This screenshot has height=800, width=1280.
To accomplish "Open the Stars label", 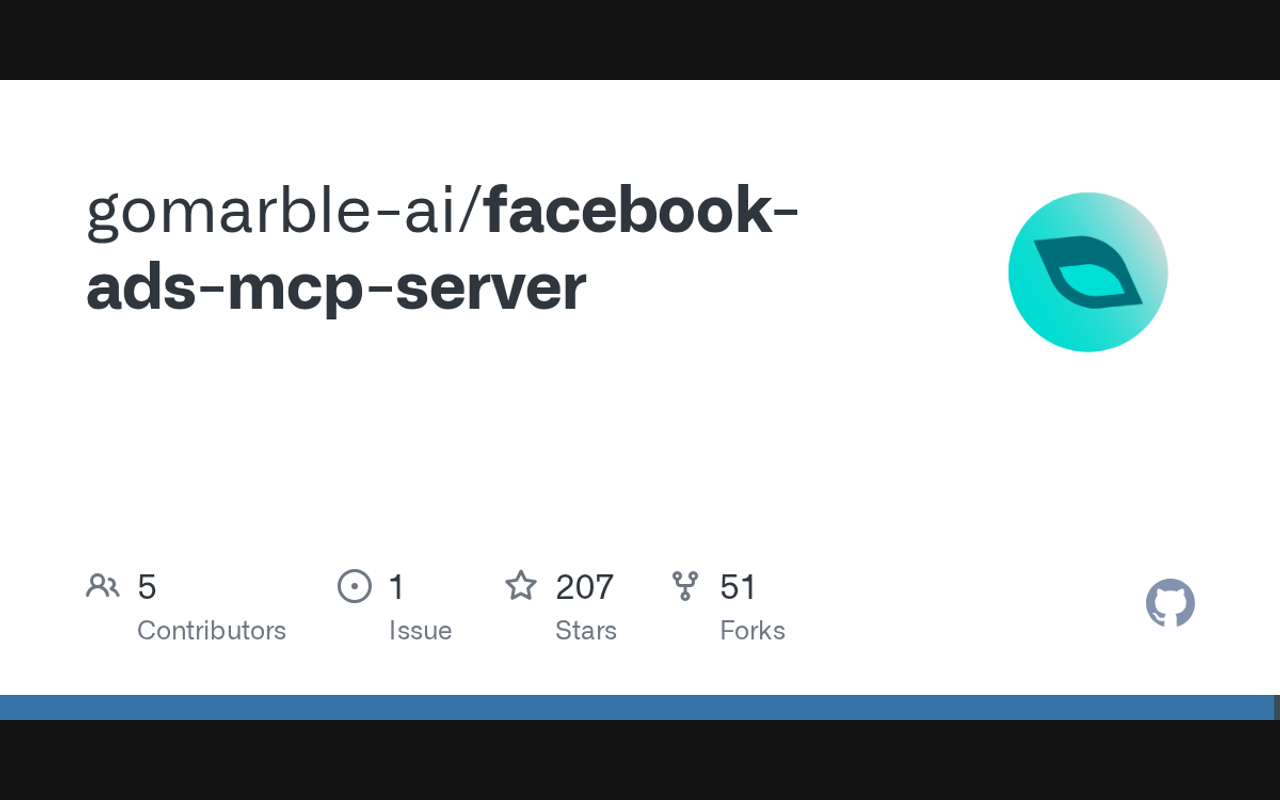I will [x=586, y=631].
